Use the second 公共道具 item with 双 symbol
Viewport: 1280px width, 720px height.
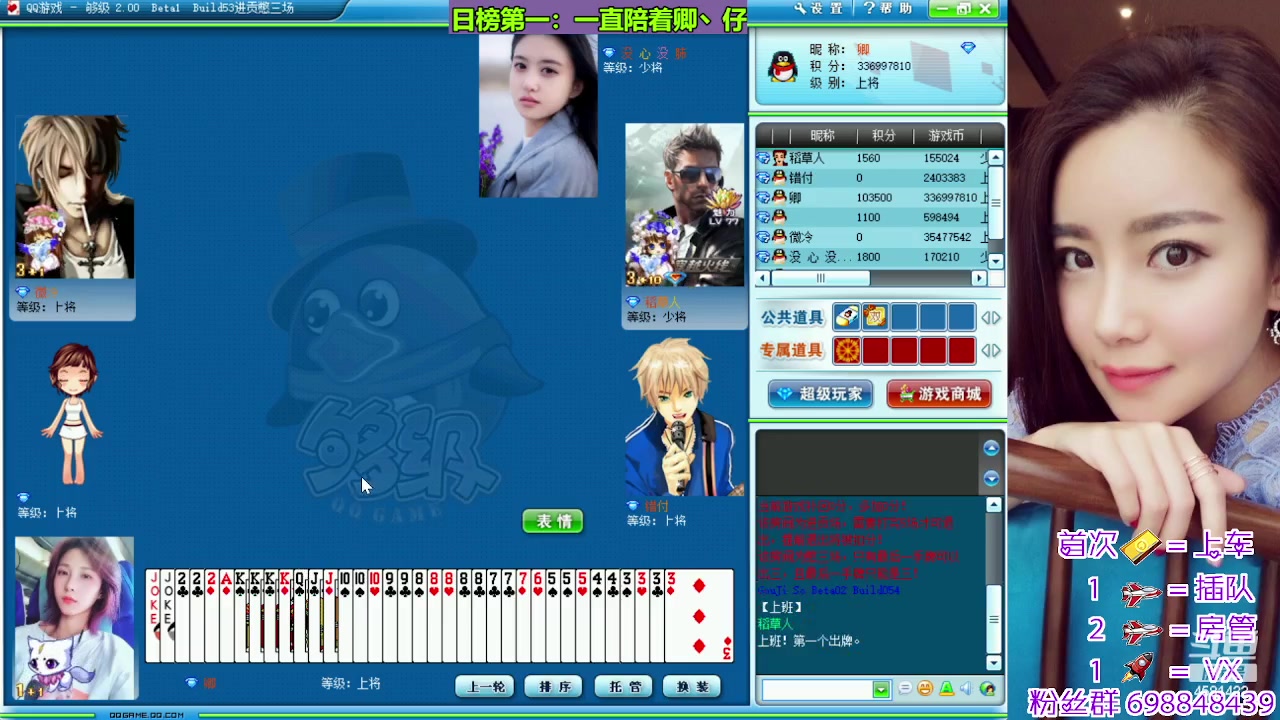875,318
